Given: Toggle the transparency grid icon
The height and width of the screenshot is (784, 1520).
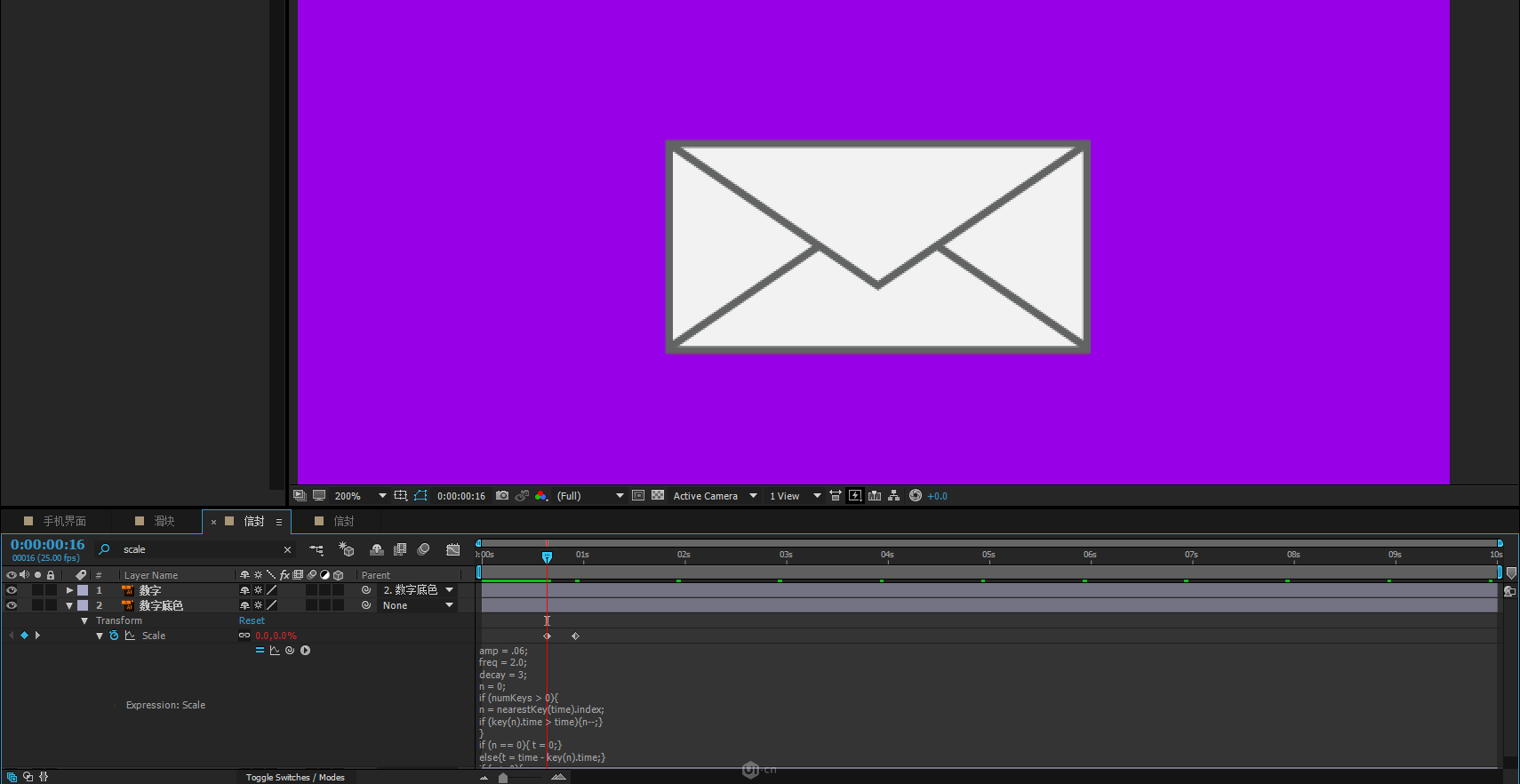Looking at the screenshot, I should [x=658, y=496].
